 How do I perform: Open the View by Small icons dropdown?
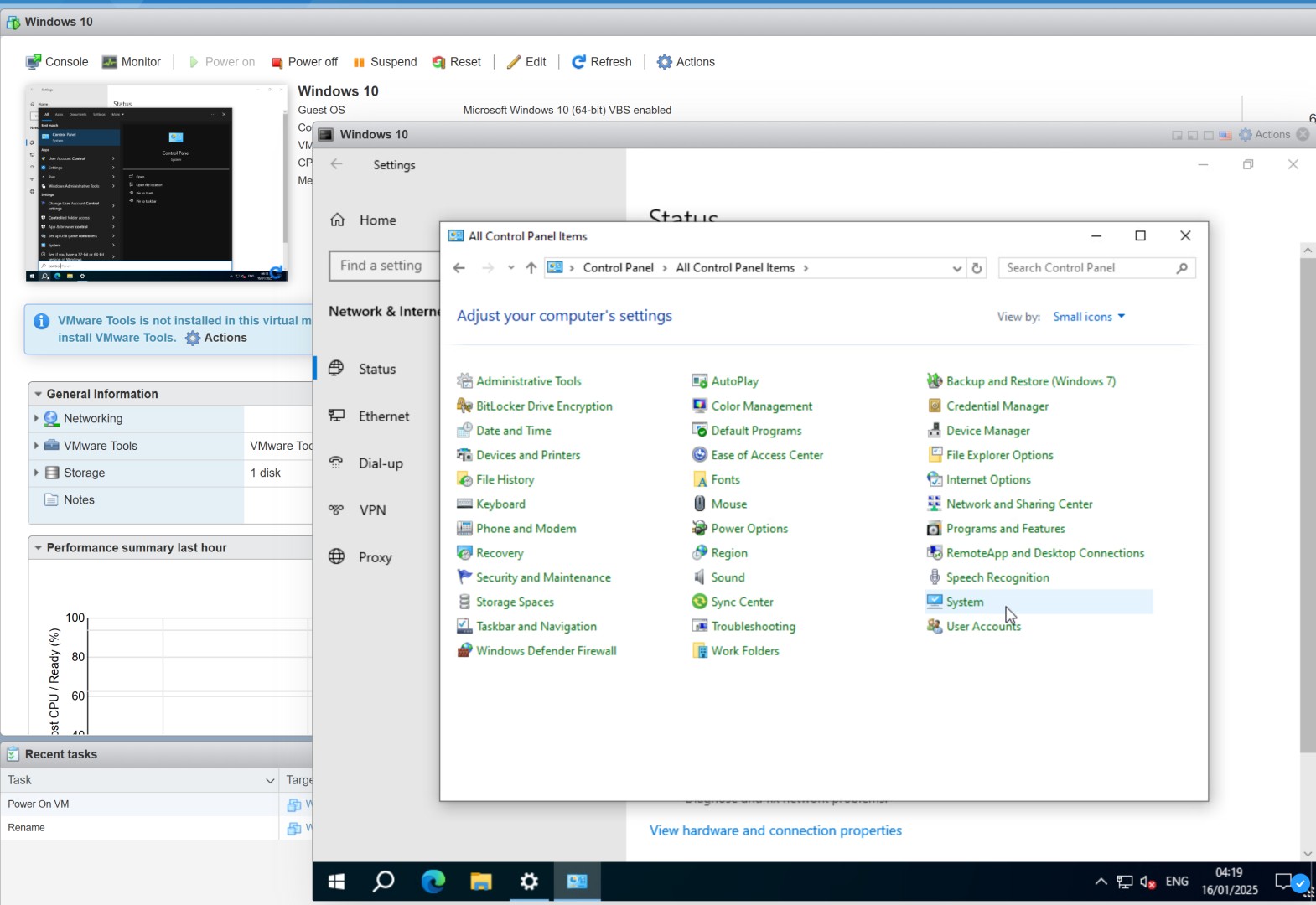[x=1089, y=317]
